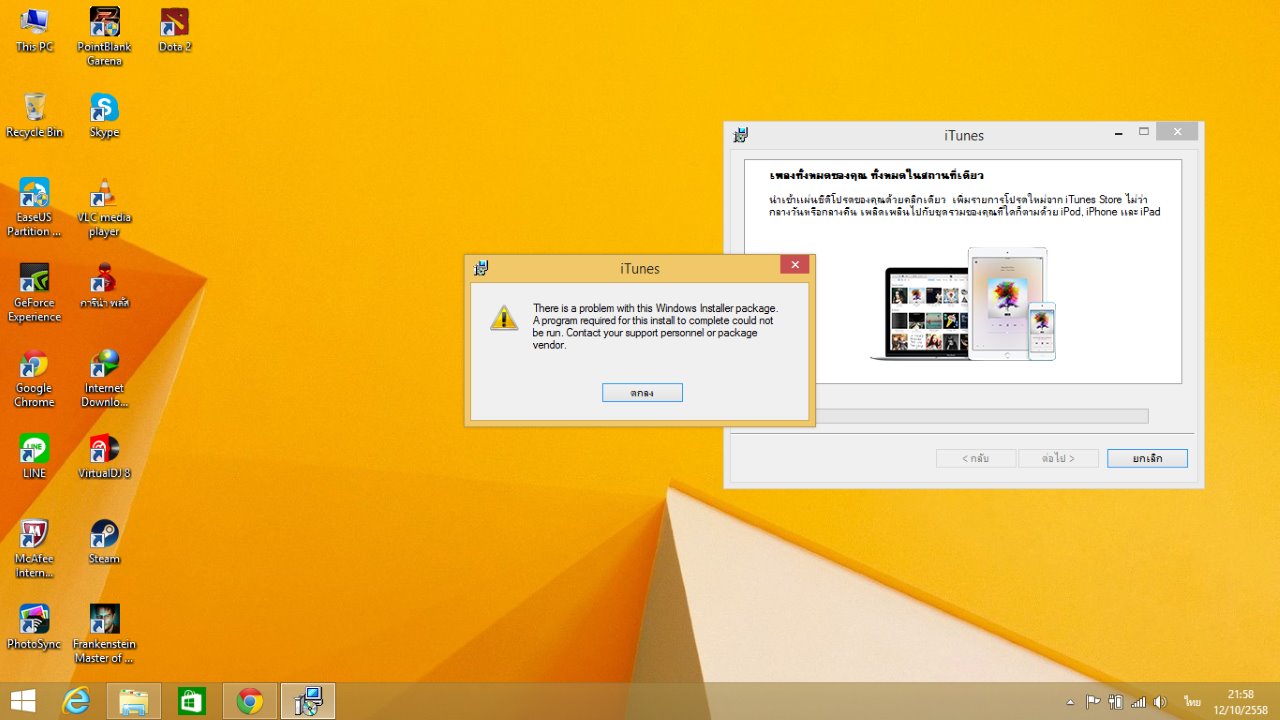The height and width of the screenshot is (720, 1280).
Task: Select the GeForce Experience shortcut
Action: click(34, 293)
